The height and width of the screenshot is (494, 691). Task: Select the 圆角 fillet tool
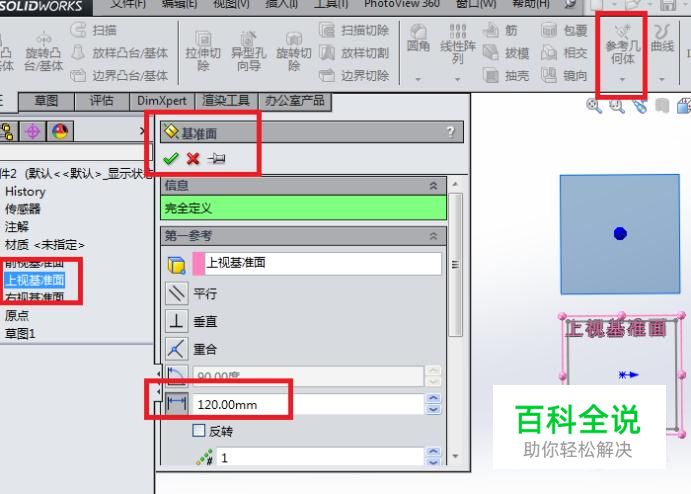418,38
